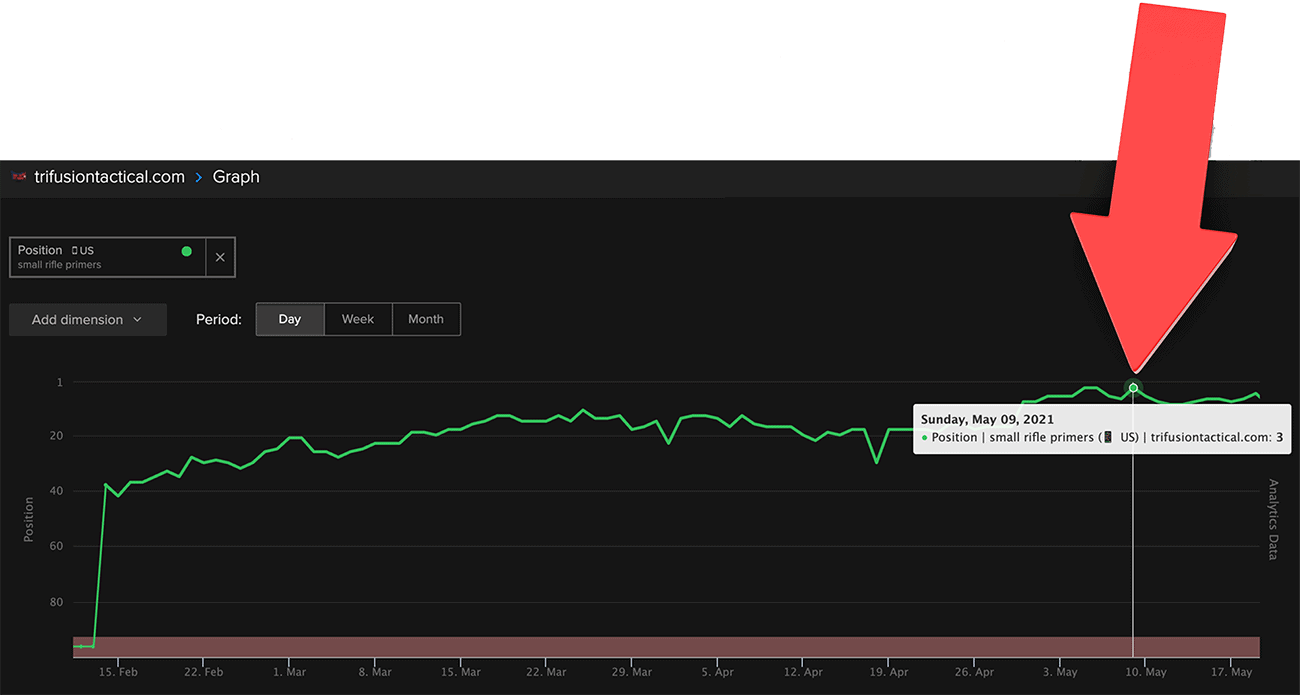
Task: Click the highlighted May 09 data point
Action: click(x=1133, y=388)
